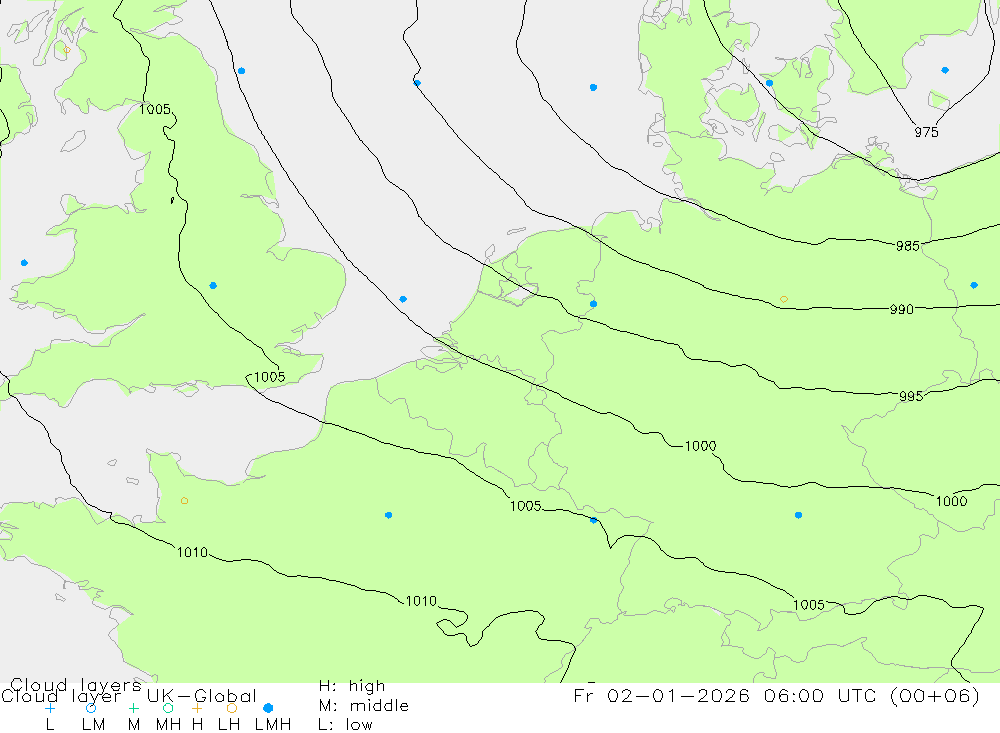
Task: Select the orange LH circle over Brittany
Action: coord(184,501)
